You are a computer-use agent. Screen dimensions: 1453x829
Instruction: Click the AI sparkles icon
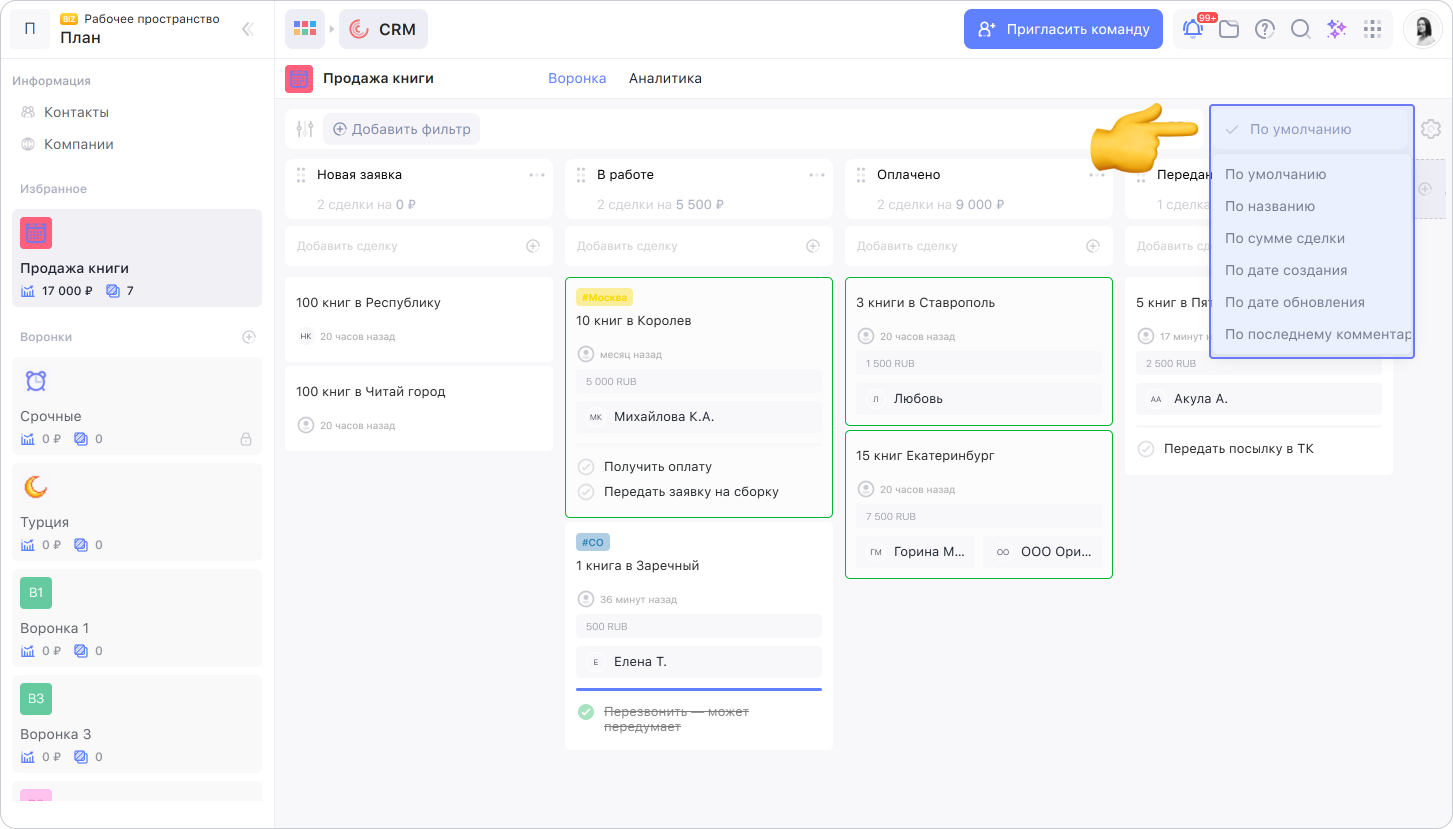pyautogui.click(x=1336, y=29)
